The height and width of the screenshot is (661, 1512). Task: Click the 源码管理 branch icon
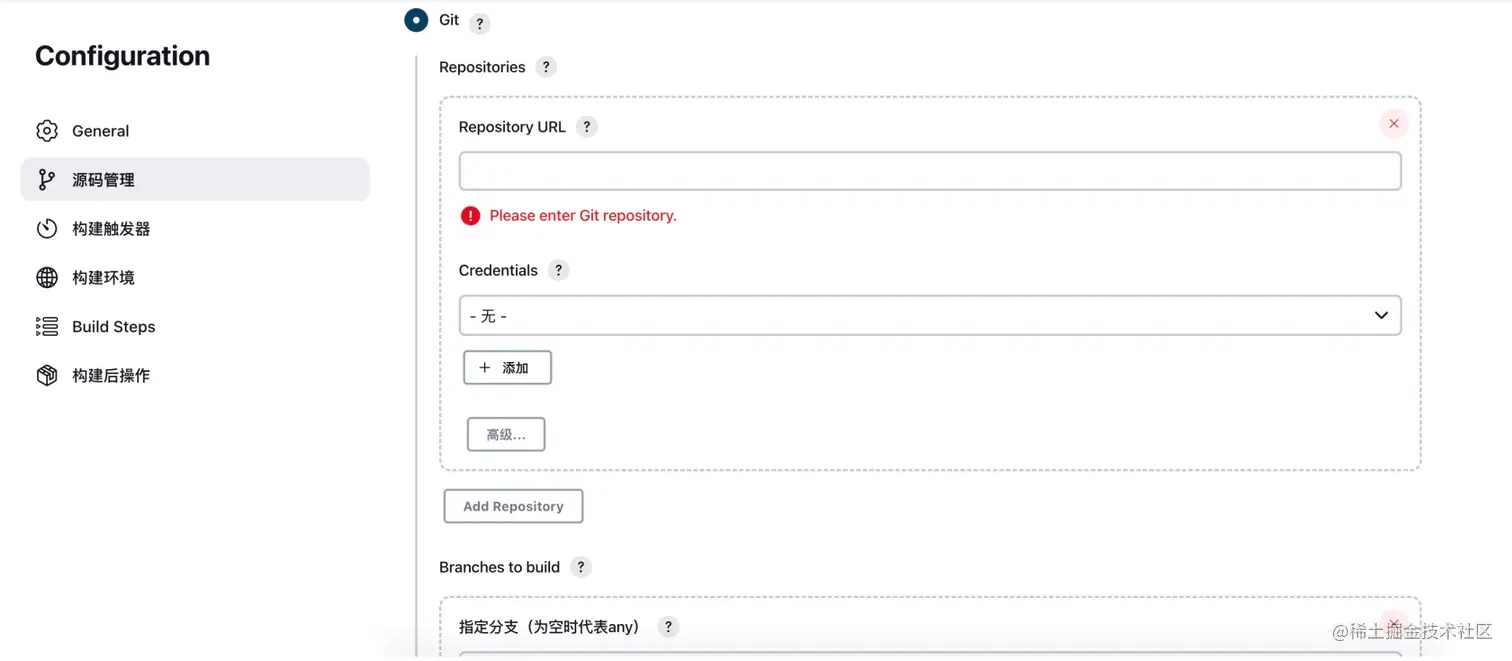(47, 179)
